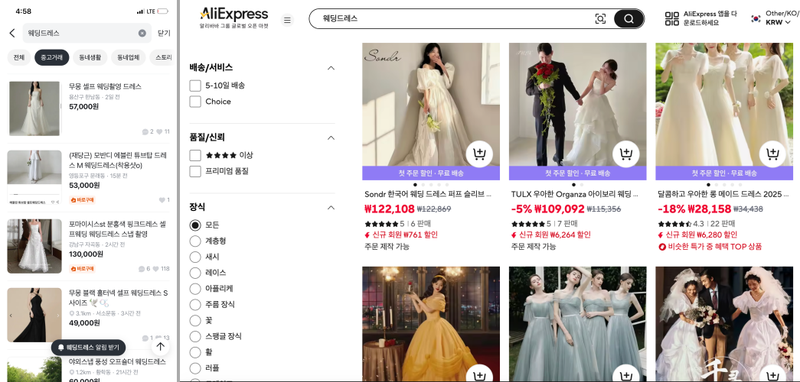
Task: Open the TULX 우아한 Organza product title
Action: click(x=575, y=194)
